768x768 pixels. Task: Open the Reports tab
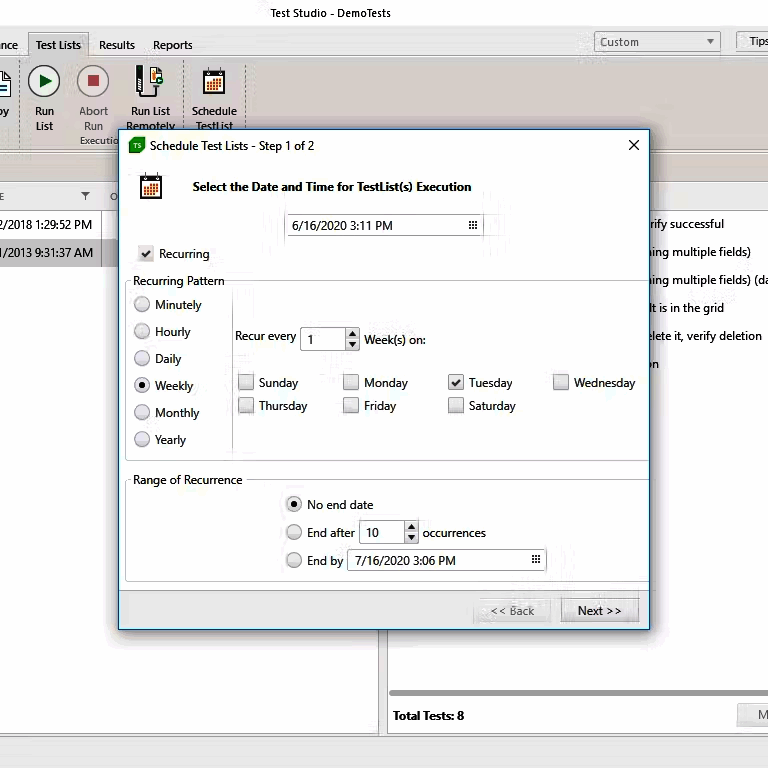point(172,45)
